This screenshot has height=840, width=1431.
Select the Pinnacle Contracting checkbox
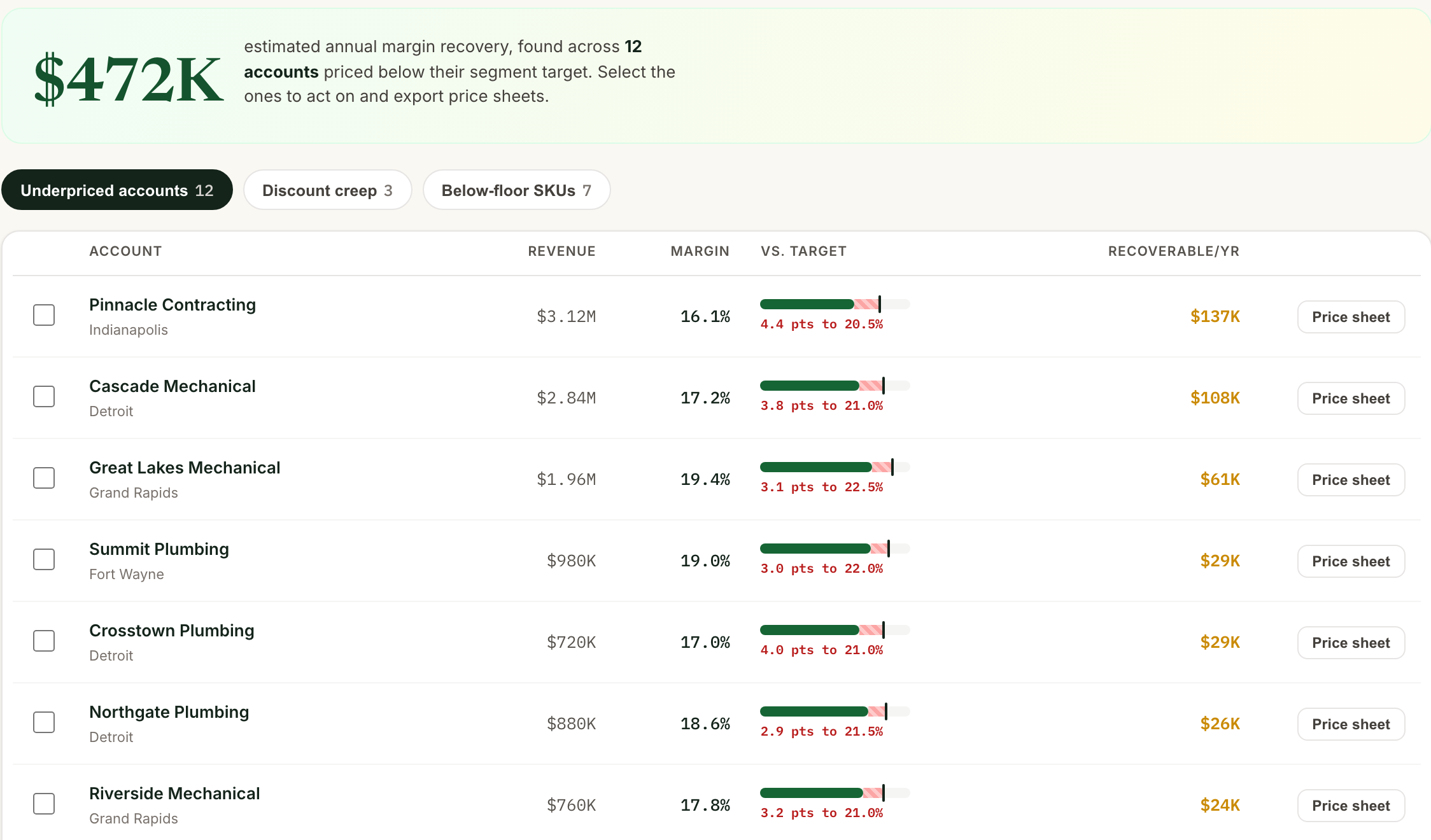[44, 315]
